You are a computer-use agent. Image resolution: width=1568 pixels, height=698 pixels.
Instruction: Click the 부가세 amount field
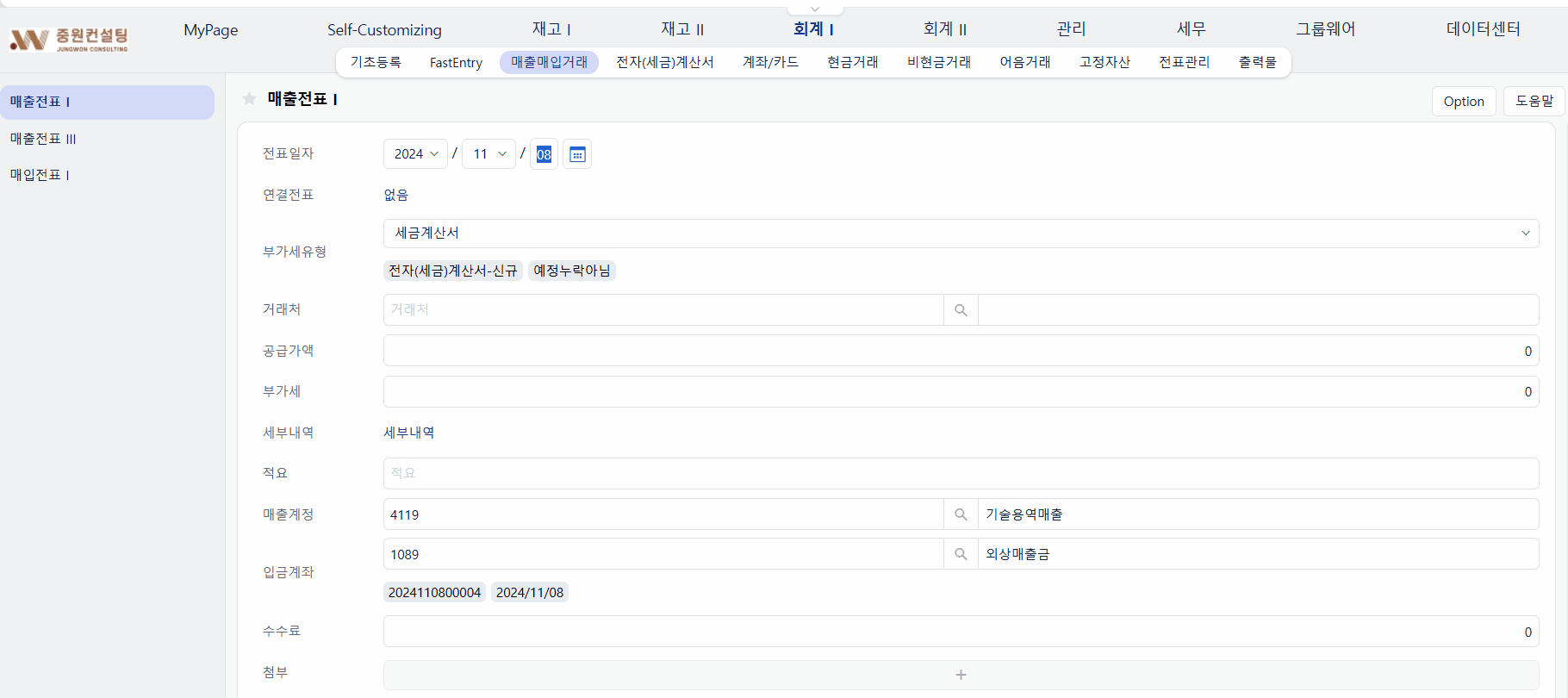pos(961,391)
